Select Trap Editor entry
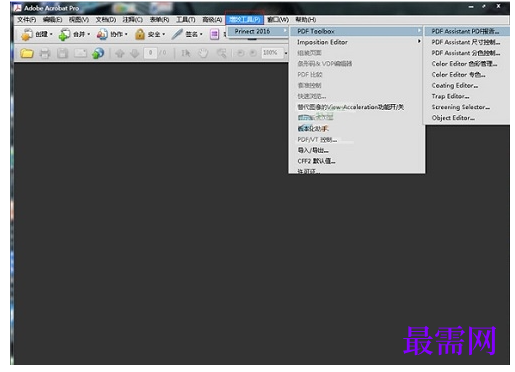 [467, 96]
